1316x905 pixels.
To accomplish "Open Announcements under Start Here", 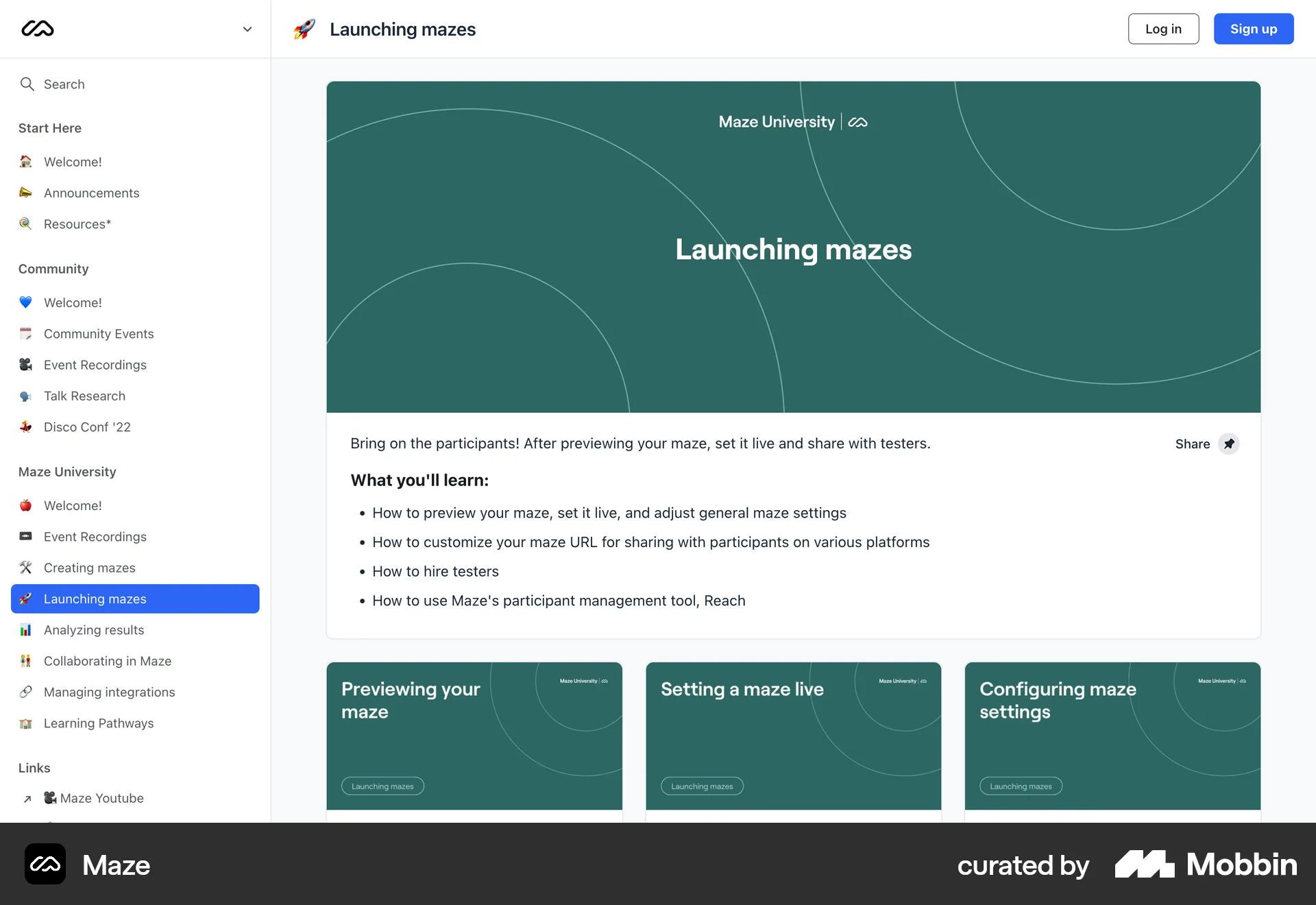I will (x=91, y=193).
